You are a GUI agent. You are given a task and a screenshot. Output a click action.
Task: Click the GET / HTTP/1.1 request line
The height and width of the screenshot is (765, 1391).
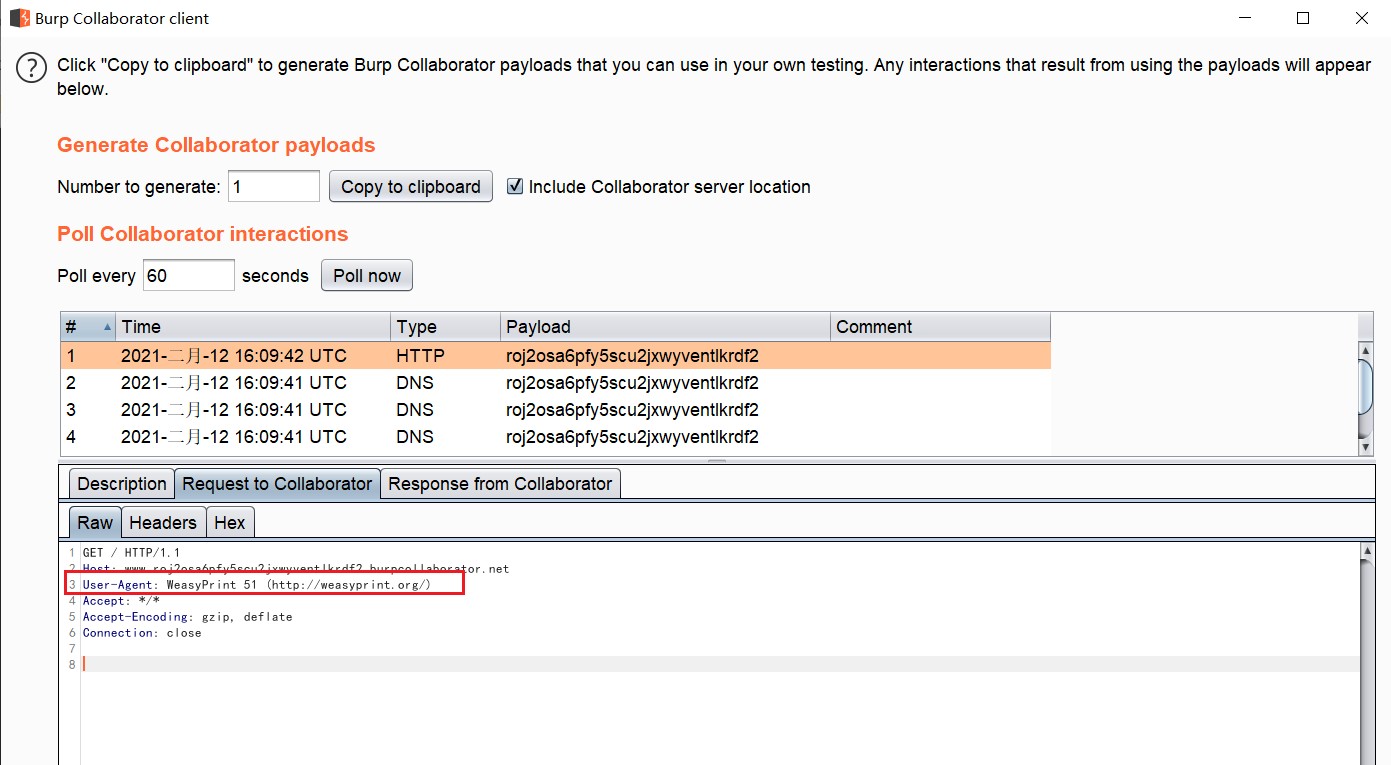(x=131, y=553)
